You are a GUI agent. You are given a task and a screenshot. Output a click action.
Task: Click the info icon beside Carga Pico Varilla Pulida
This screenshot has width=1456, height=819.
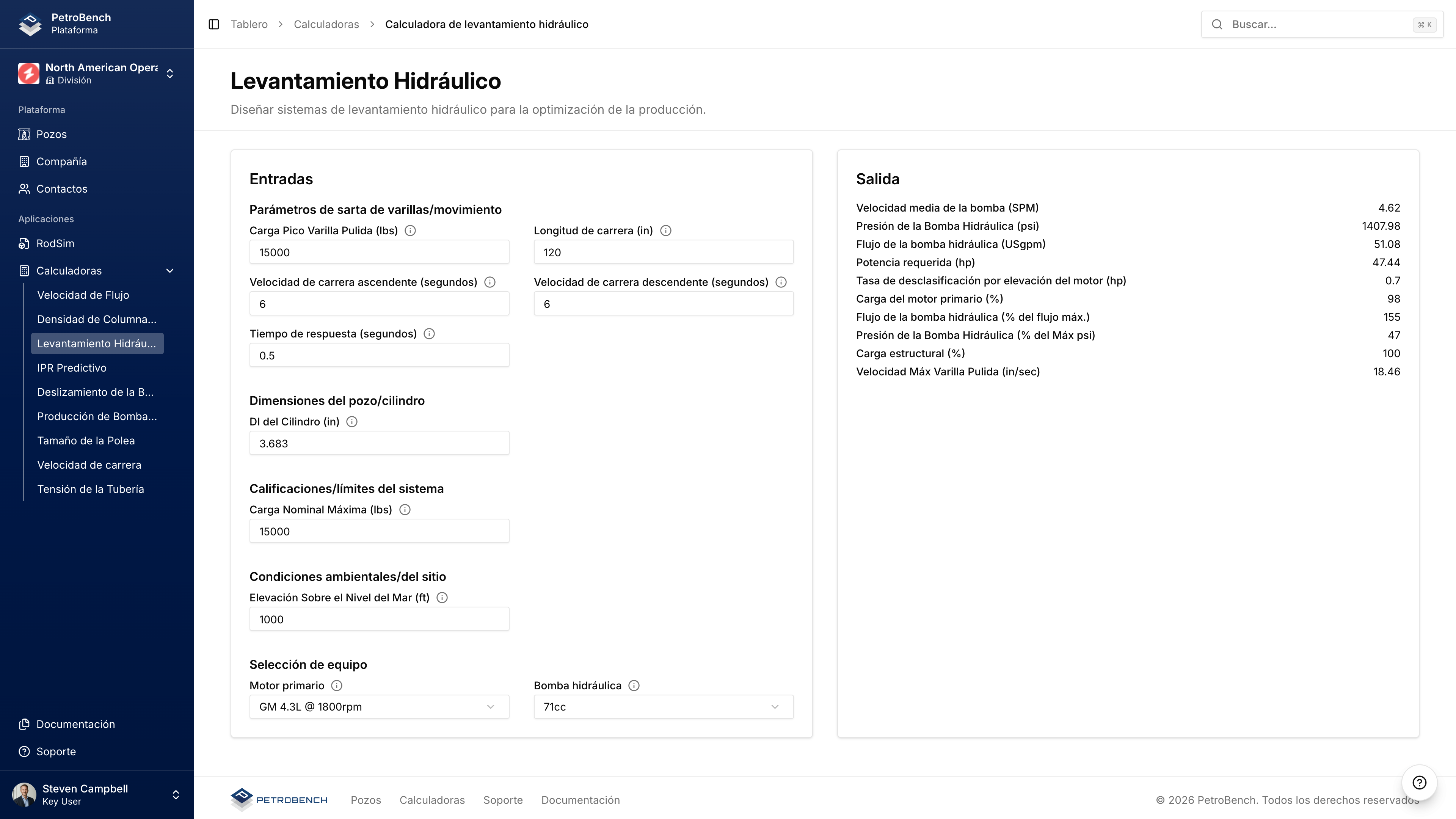click(x=410, y=231)
